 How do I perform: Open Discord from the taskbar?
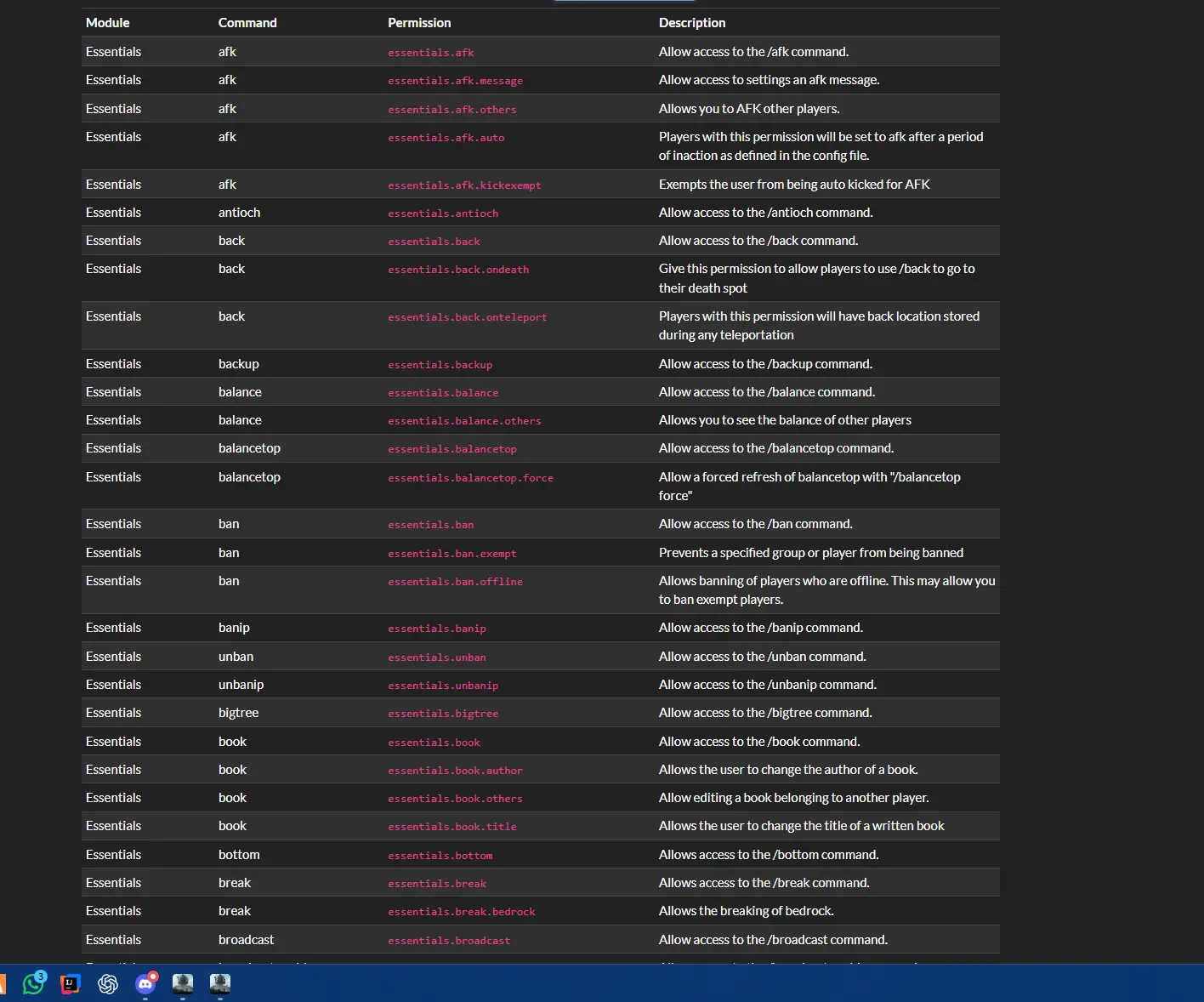point(145,984)
